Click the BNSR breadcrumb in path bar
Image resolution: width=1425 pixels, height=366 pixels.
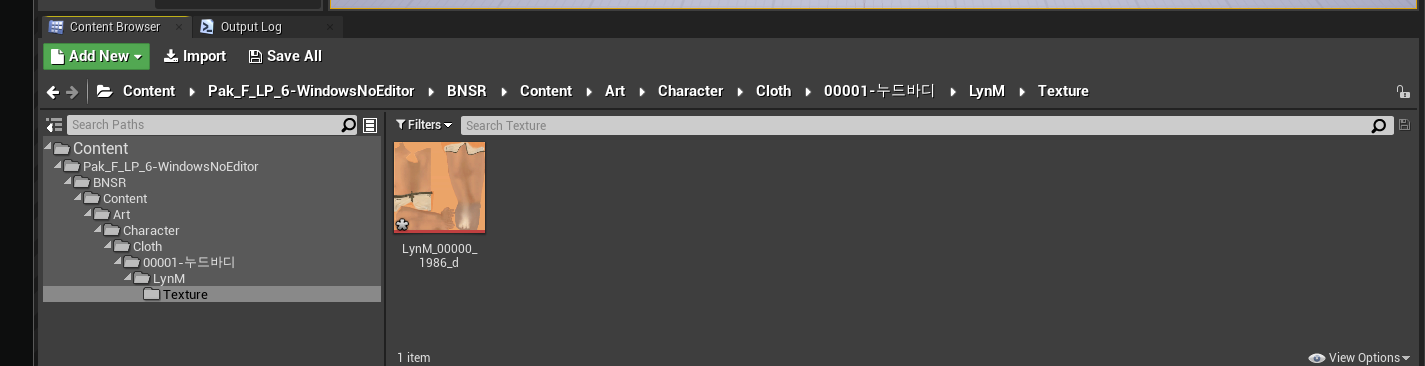coord(466,91)
